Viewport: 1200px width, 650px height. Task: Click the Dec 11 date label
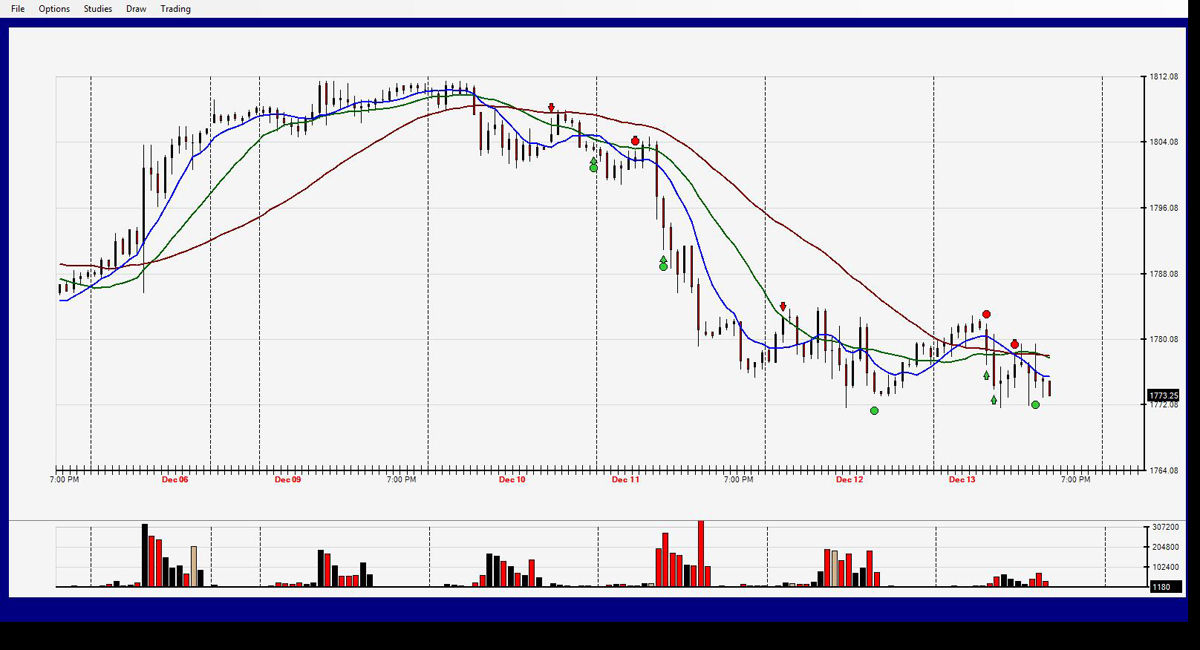(625, 480)
